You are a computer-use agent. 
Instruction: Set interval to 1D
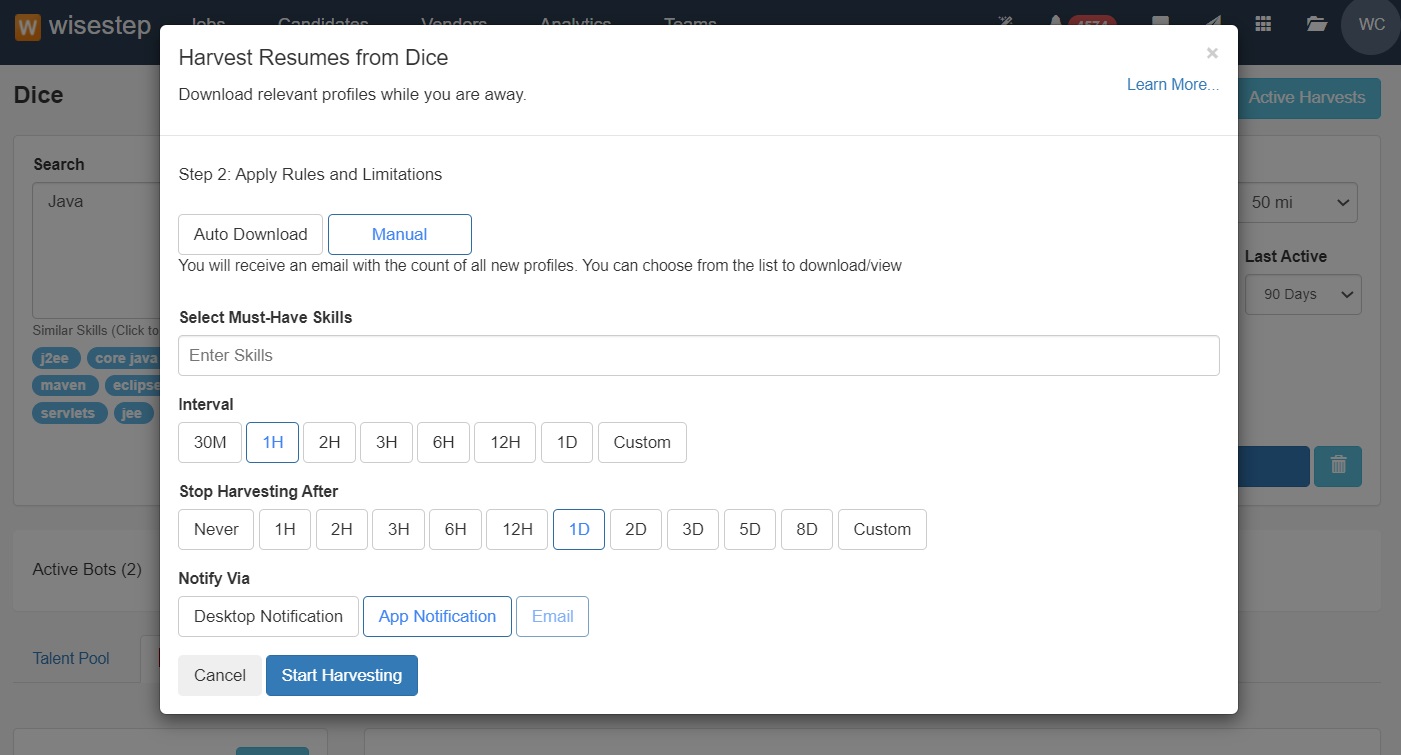pos(567,442)
